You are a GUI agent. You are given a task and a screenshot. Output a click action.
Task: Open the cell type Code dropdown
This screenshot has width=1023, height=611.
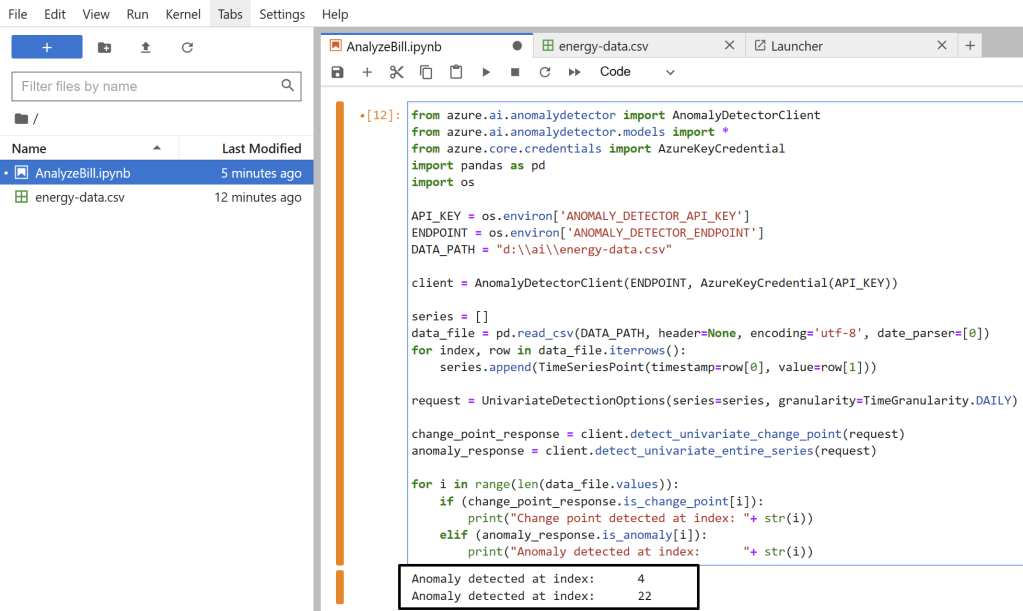637,72
